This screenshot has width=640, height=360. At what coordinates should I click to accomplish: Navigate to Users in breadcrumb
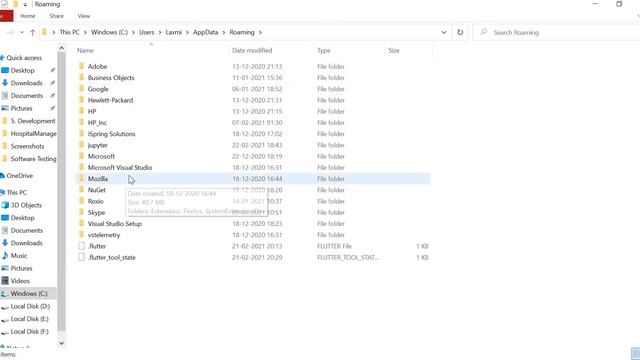[147, 32]
